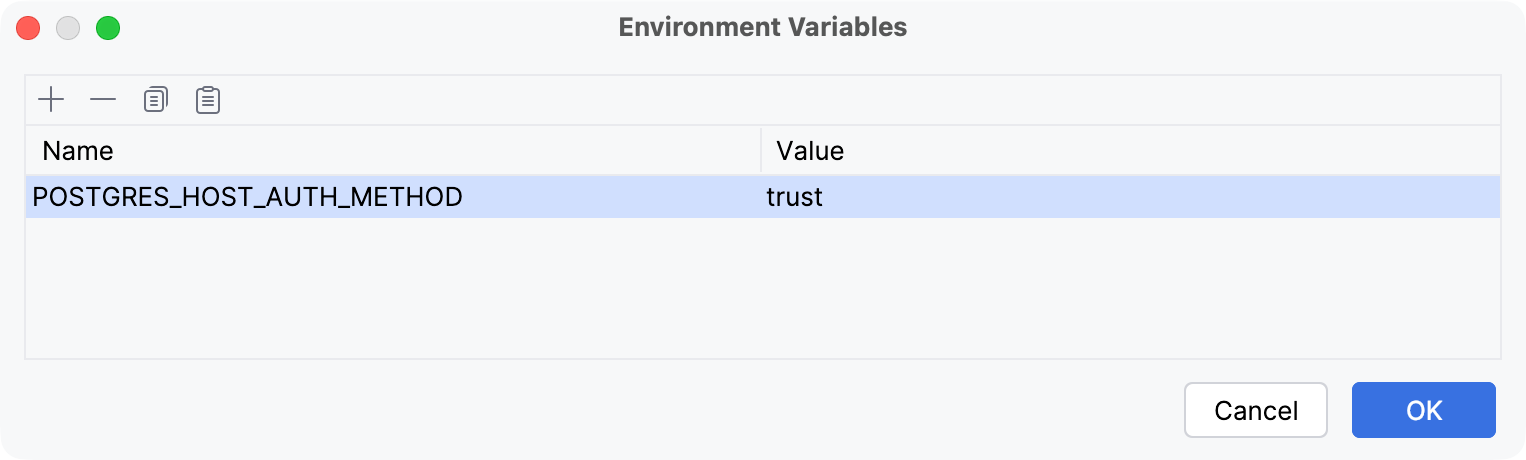
Task: Remove the selected variable with the minus icon
Action: [103, 100]
